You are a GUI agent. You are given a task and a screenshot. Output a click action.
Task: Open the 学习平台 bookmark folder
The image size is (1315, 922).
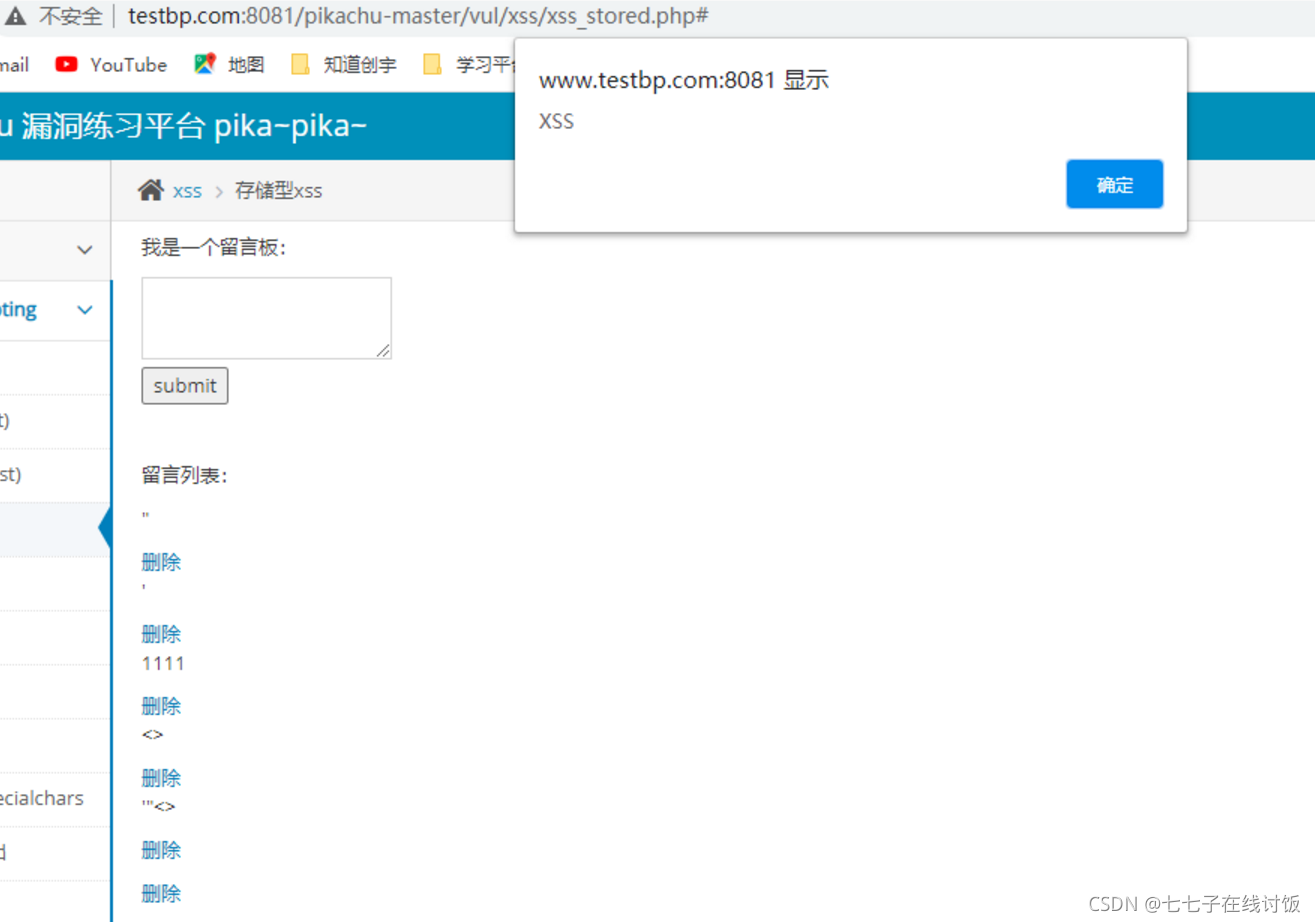pyautogui.click(x=468, y=65)
